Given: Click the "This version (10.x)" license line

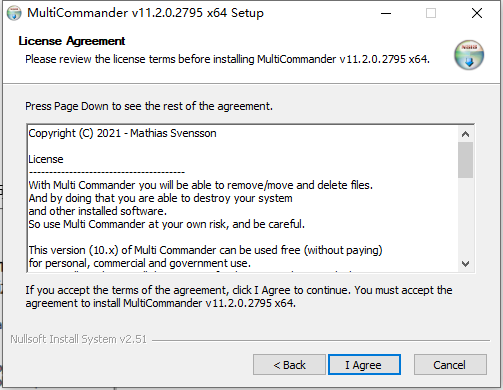Looking at the screenshot, I should 205,250.
